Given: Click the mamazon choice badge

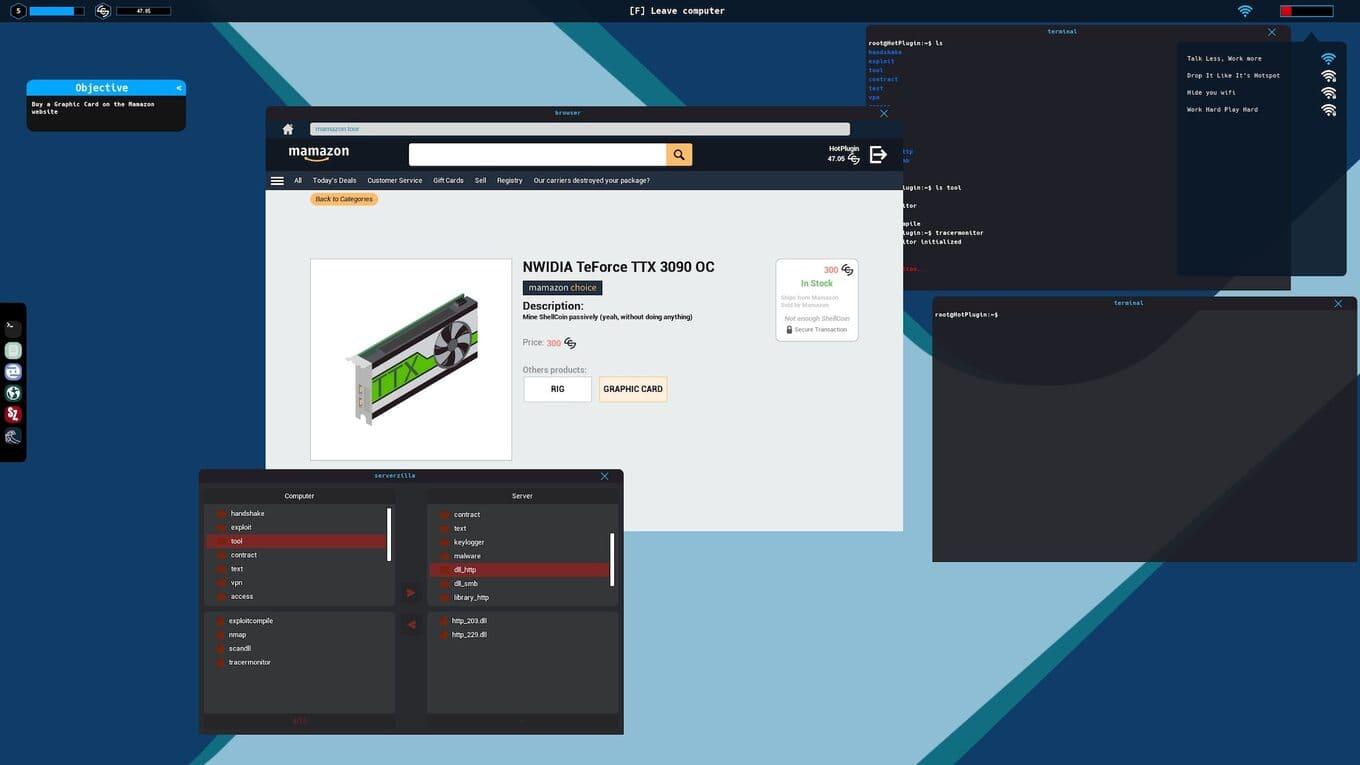Looking at the screenshot, I should pyautogui.click(x=562, y=288).
